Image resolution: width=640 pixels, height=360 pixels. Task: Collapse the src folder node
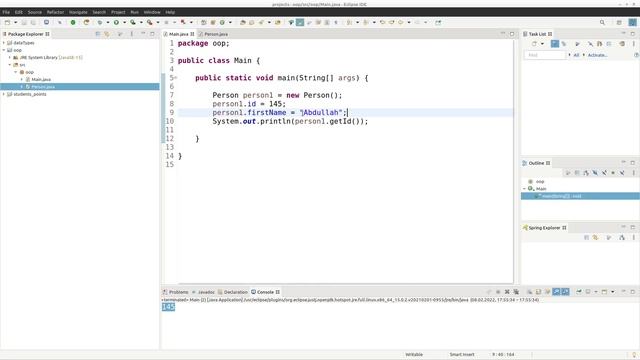point(10,65)
